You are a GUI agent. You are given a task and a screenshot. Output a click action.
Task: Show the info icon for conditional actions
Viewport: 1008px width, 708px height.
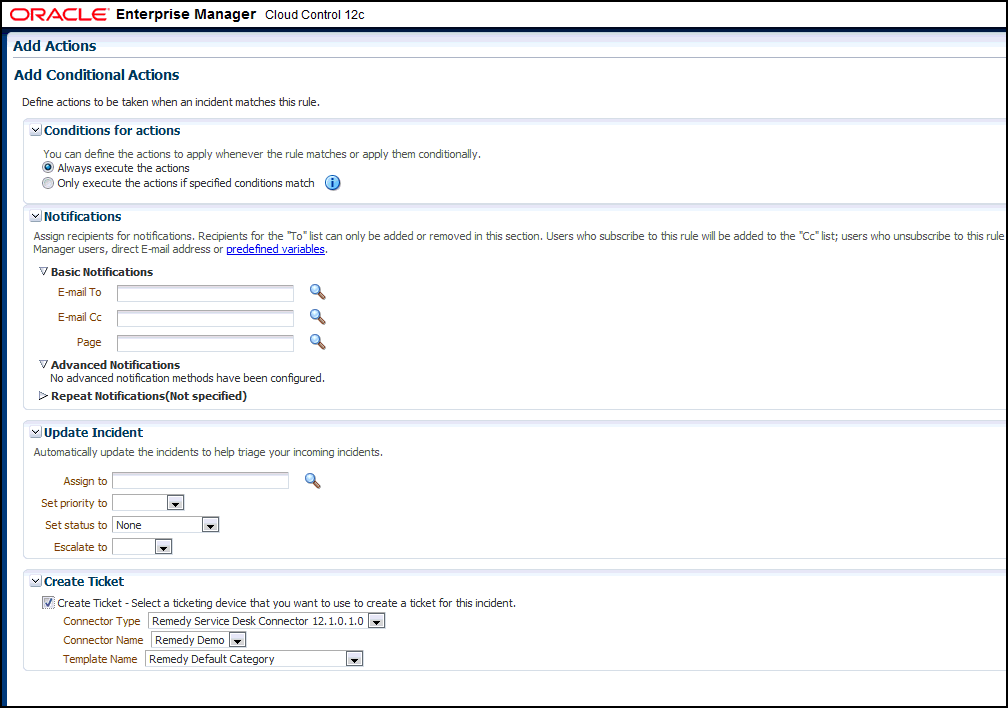[x=332, y=183]
